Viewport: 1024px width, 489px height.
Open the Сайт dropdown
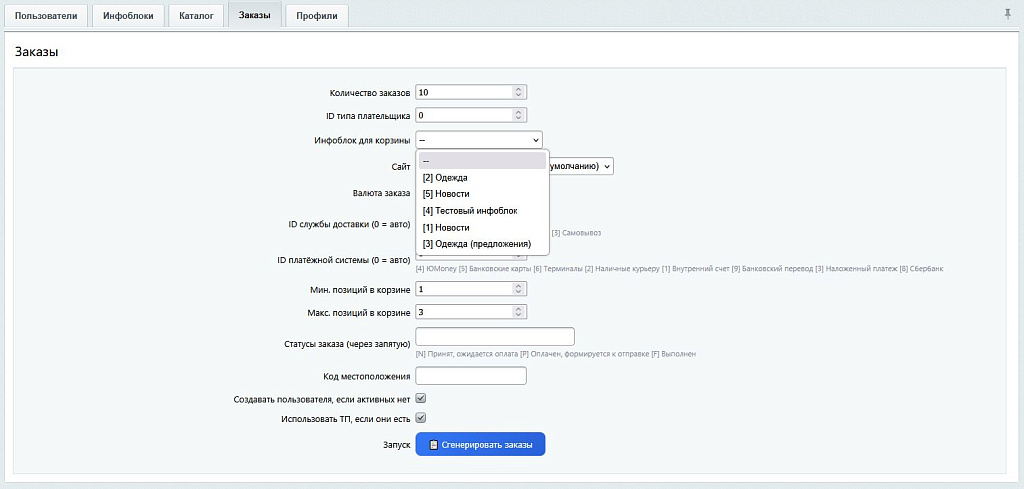click(606, 167)
